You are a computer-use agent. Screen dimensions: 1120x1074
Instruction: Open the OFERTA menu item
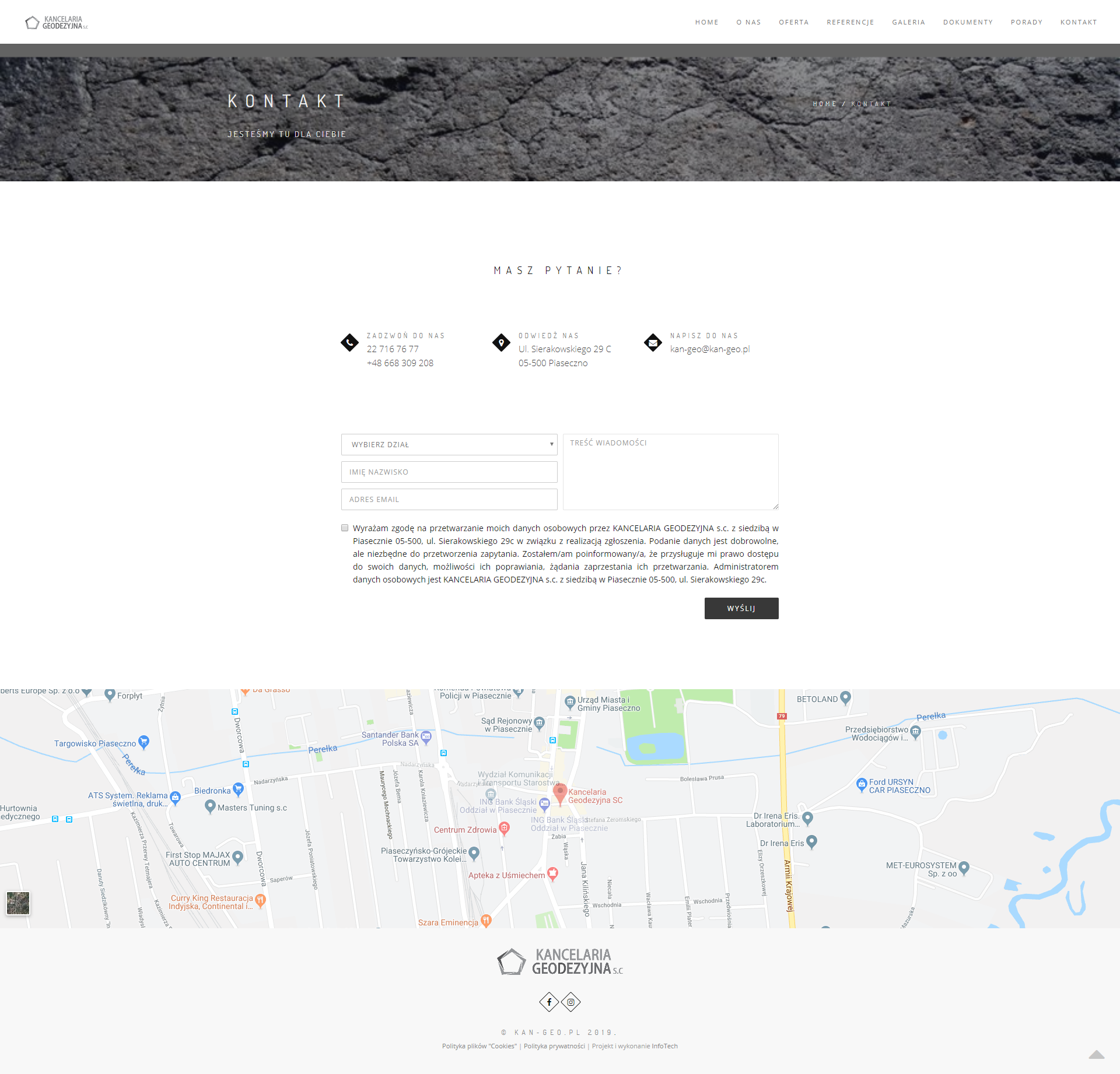tap(793, 22)
